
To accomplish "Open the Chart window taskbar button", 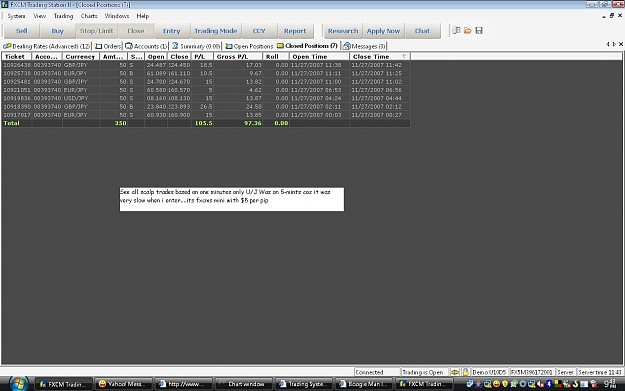I will (244, 384).
